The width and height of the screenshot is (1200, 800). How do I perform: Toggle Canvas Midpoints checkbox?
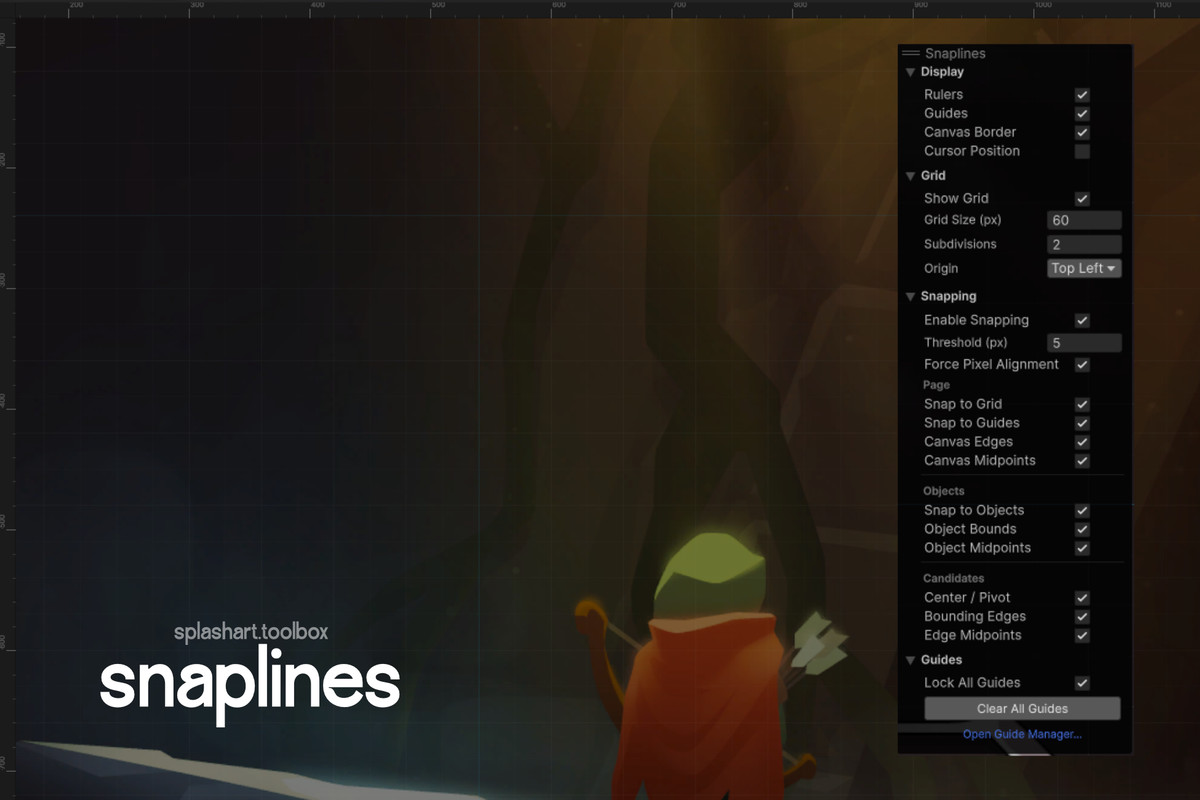1082,461
